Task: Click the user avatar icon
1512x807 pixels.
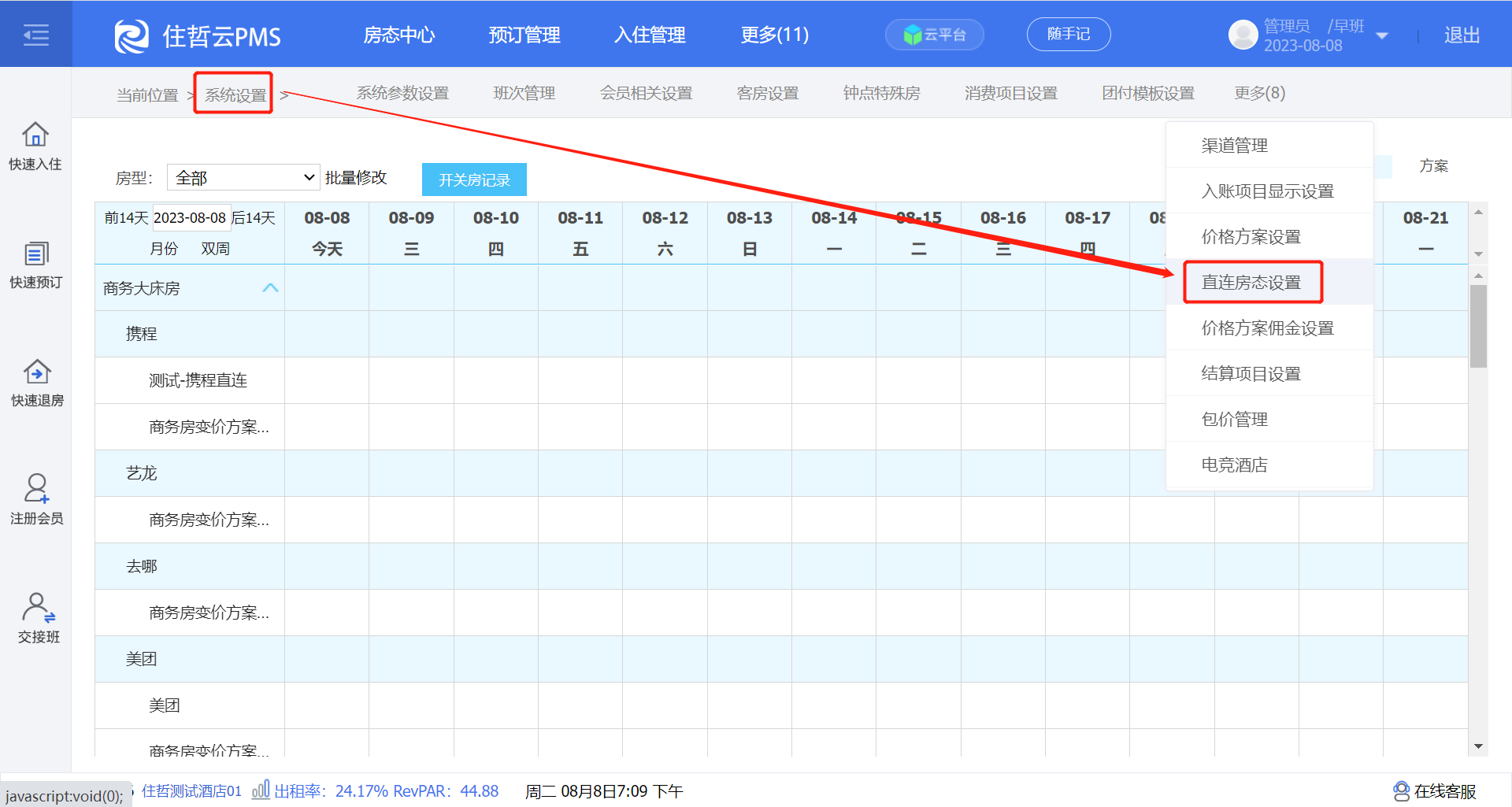Action: click(1243, 35)
